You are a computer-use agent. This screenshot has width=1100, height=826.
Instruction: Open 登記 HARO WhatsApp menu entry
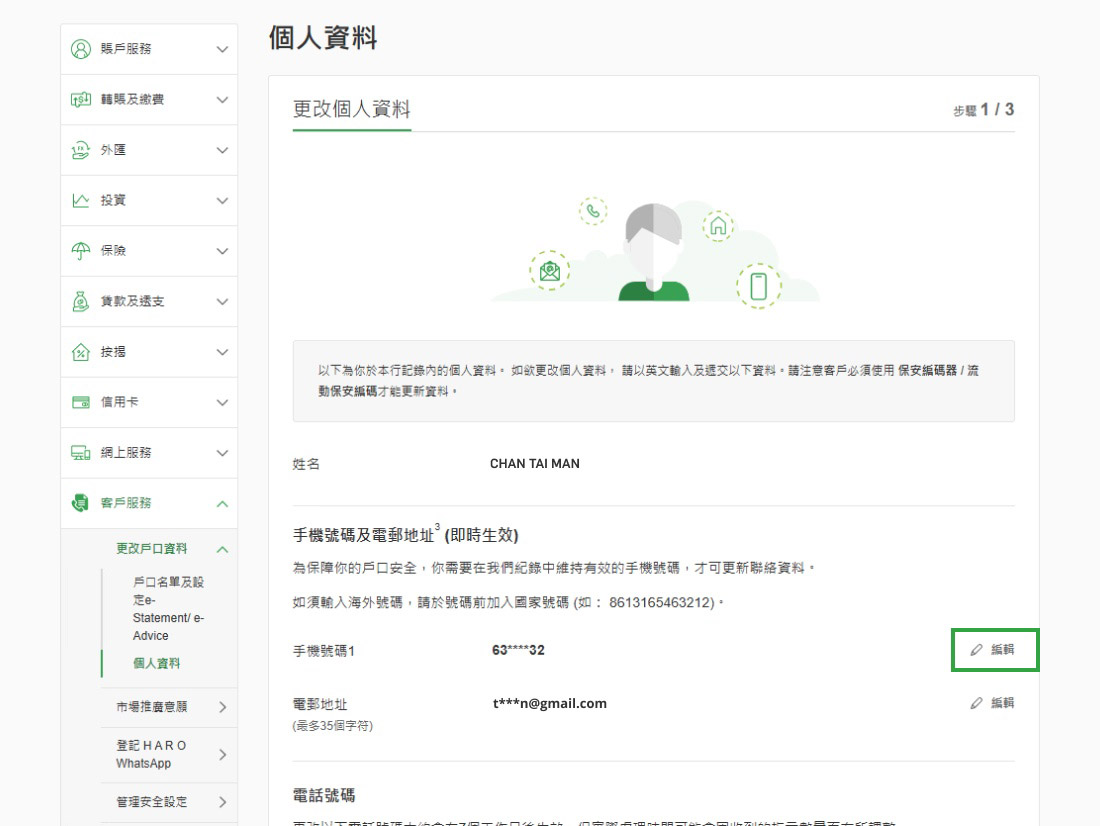152,754
